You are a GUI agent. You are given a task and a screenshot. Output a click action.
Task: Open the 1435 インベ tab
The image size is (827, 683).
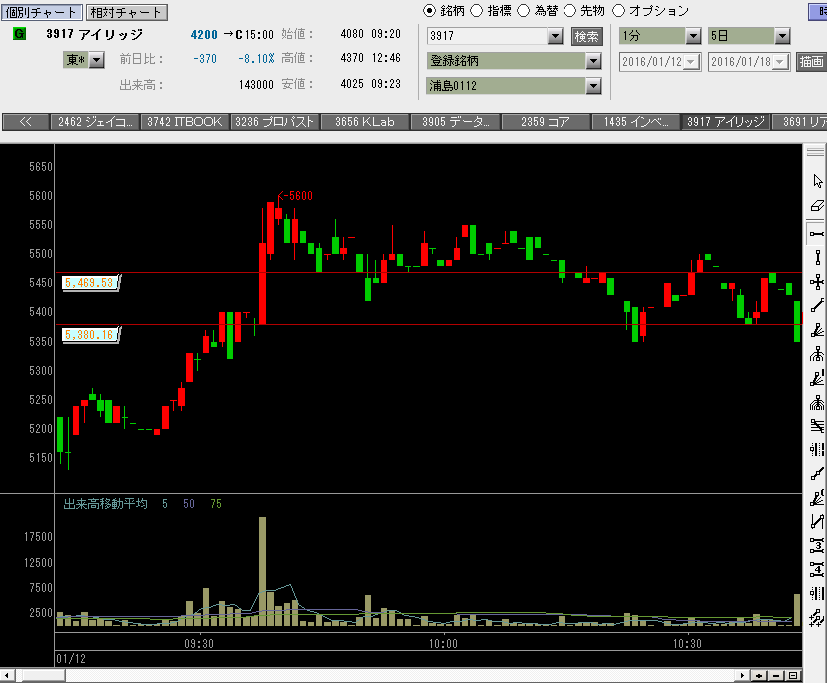tap(636, 122)
